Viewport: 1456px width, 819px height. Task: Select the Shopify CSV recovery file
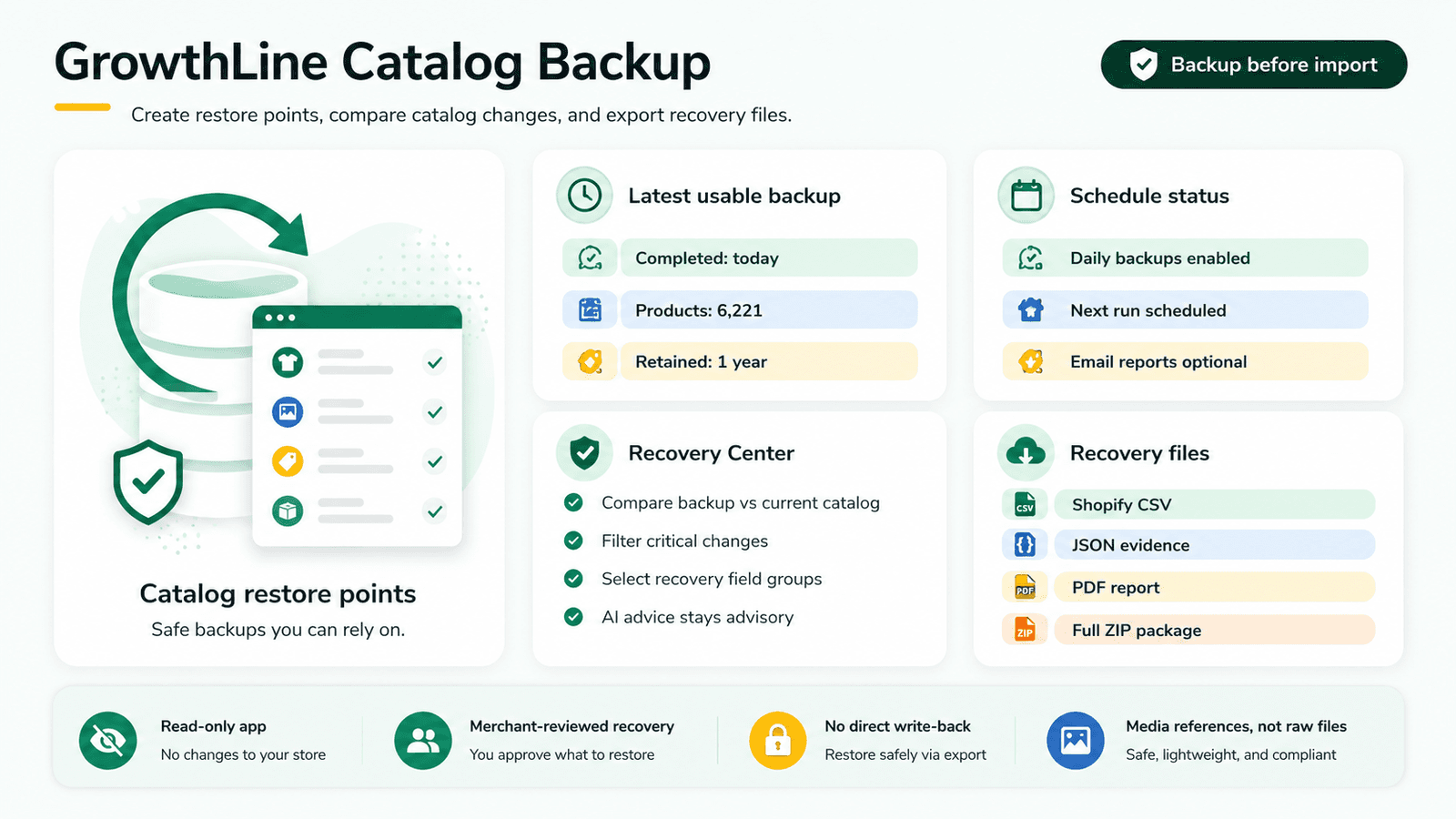[1214, 504]
